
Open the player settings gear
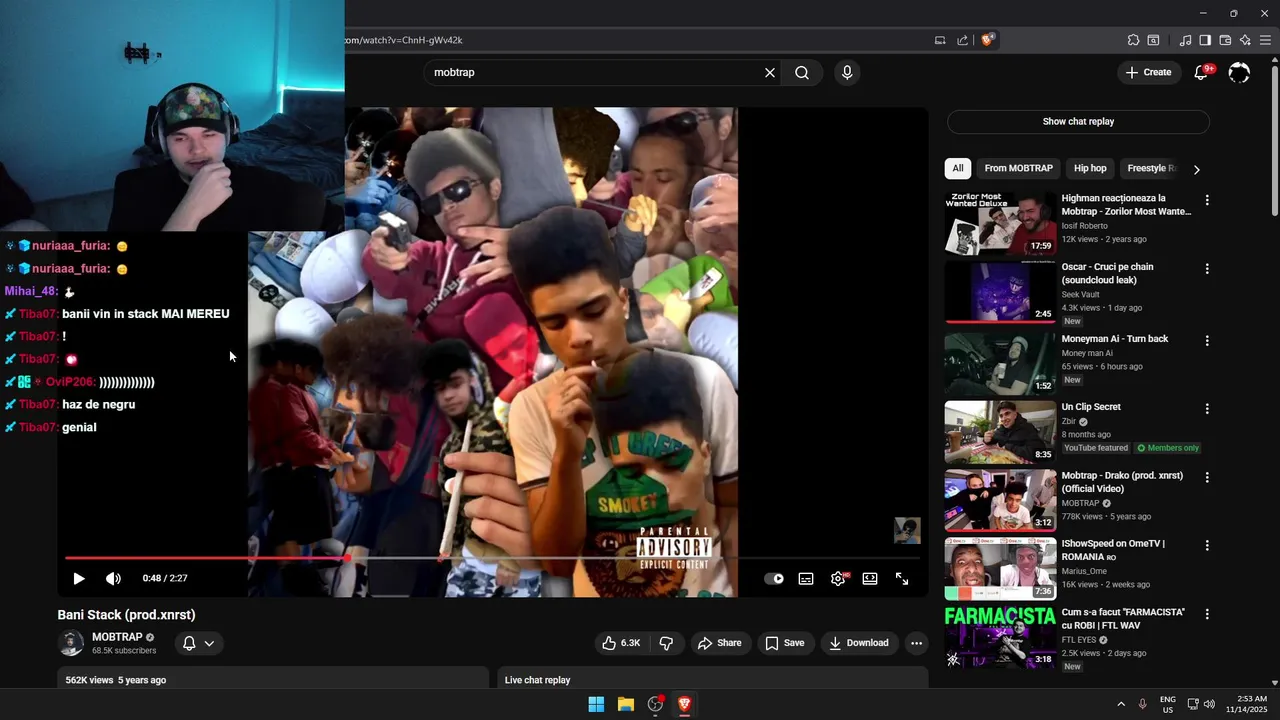click(838, 578)
